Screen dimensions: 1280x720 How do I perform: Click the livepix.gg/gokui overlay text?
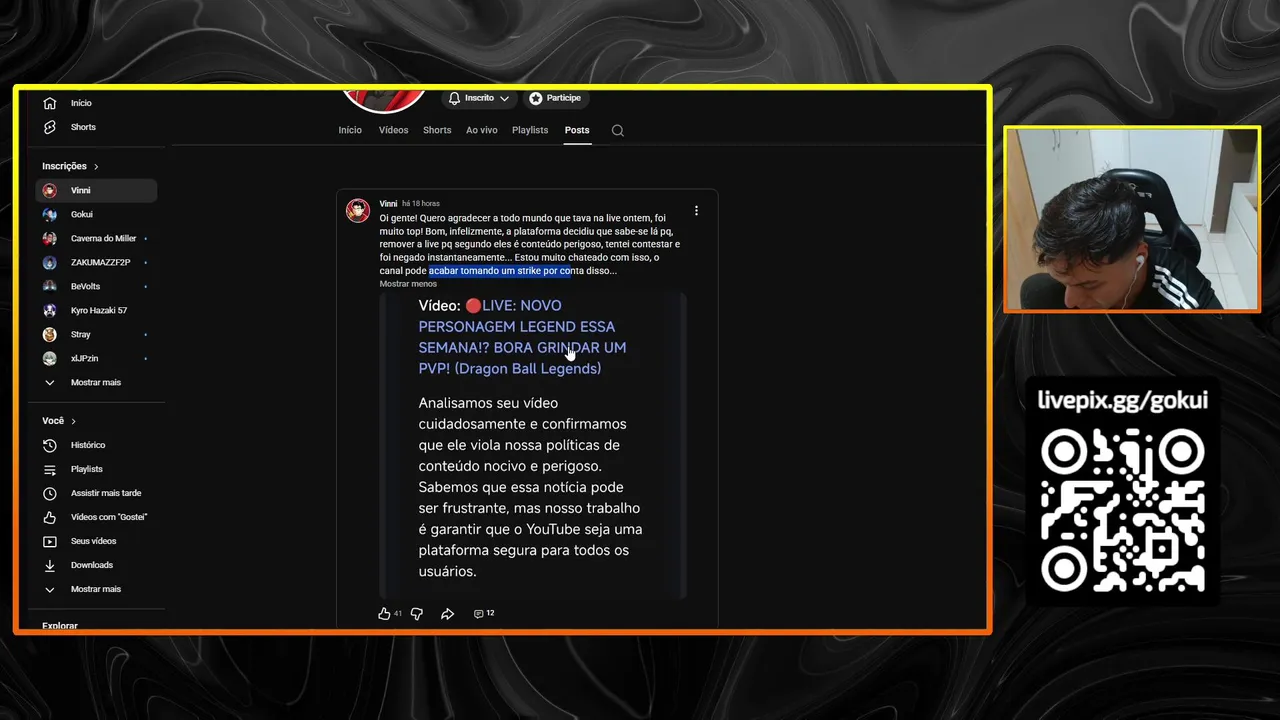[x=1122, y=400]
